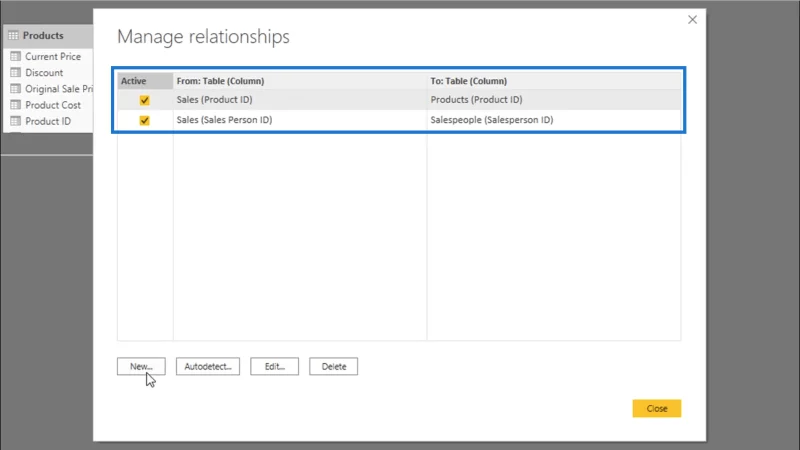
Task: Click the Current Price column icon
Action: [16, 57]
